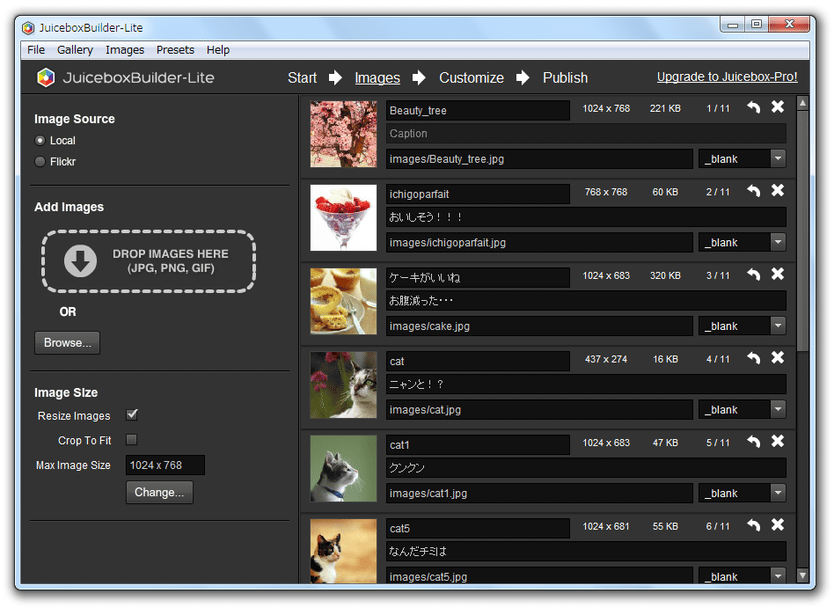Click the arrow icon after Images step

click(419, 78)
